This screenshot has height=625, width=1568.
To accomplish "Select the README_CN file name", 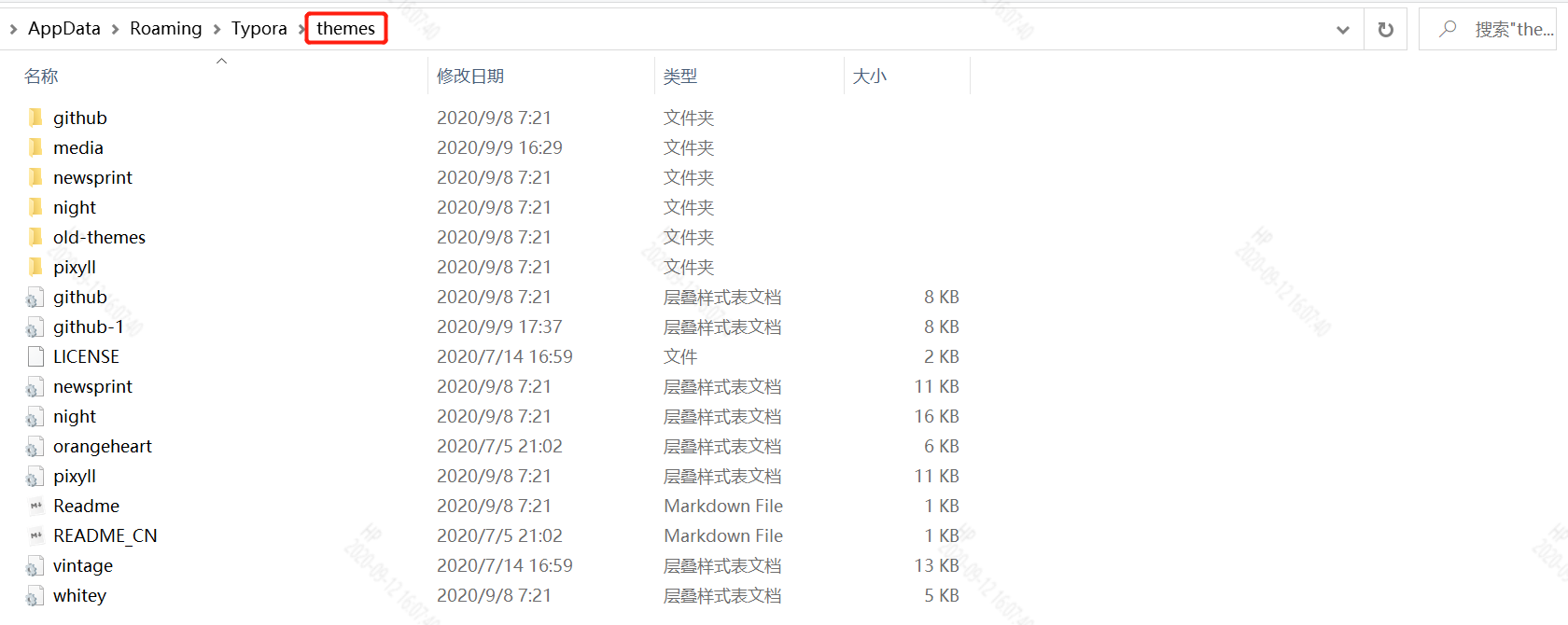I will [x=105, y=535].
